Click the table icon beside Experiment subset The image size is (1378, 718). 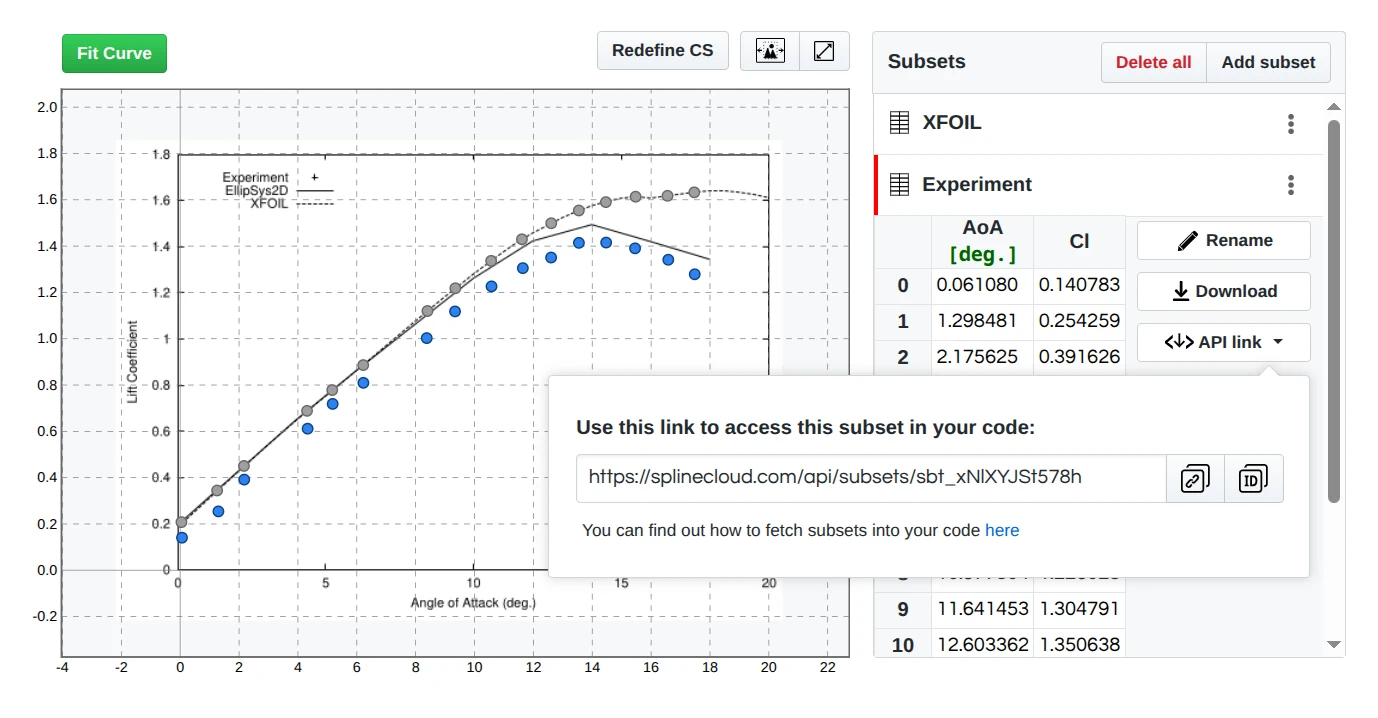pos(899,184)
